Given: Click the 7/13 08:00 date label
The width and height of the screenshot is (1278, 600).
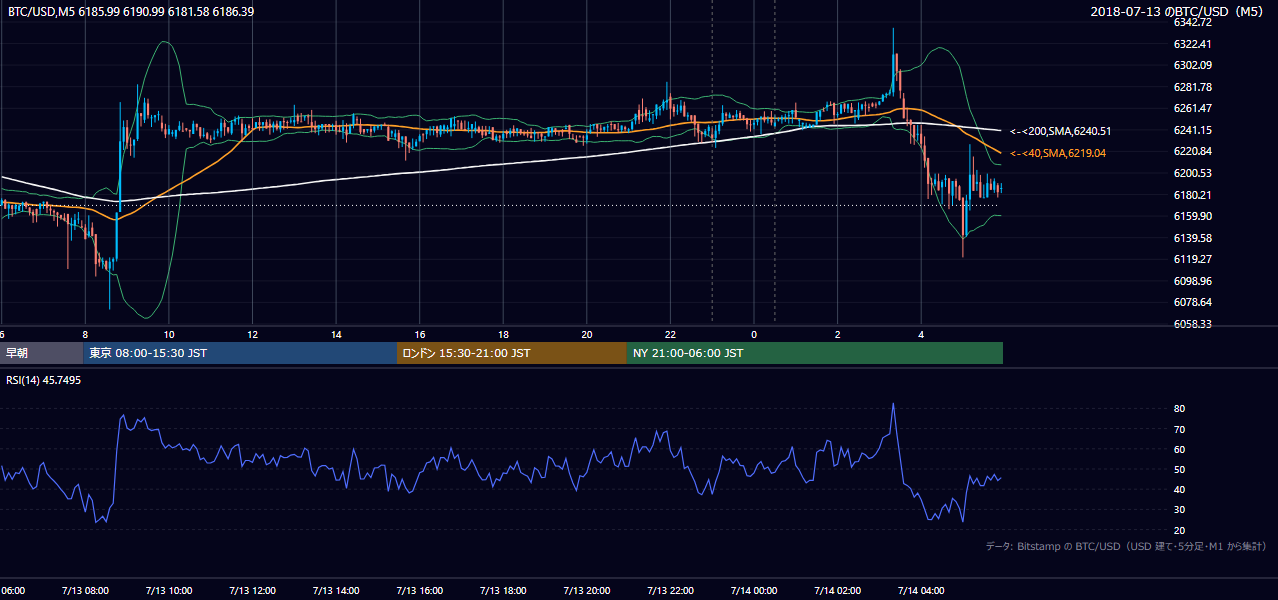Looking at the screenshot, I should click(85, 591).
